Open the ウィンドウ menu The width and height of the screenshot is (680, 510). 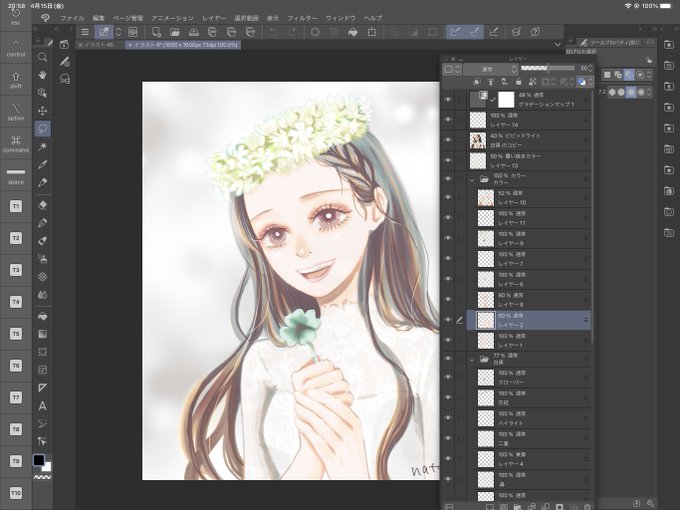click(340, 18)
